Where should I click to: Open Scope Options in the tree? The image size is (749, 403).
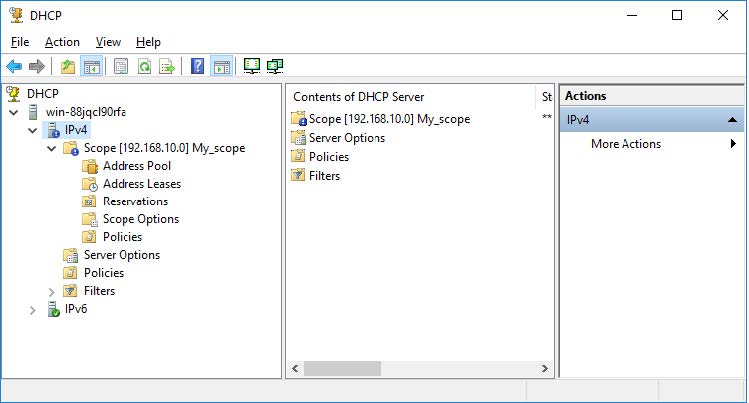click(x=141, y=219)
